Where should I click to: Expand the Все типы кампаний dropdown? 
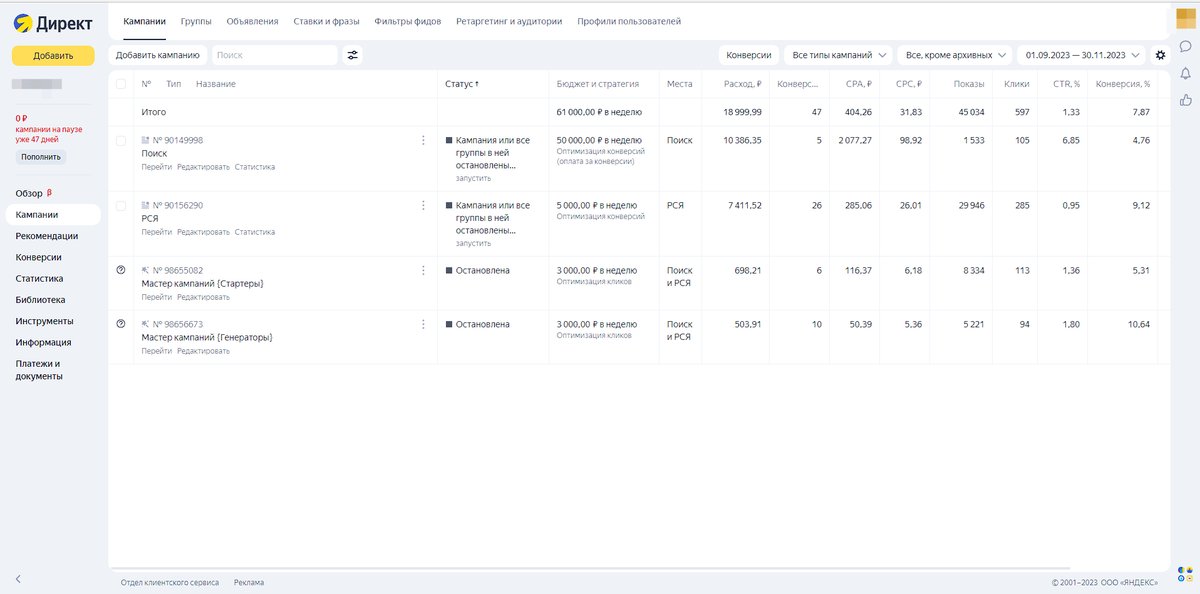[x=839, y=55]
